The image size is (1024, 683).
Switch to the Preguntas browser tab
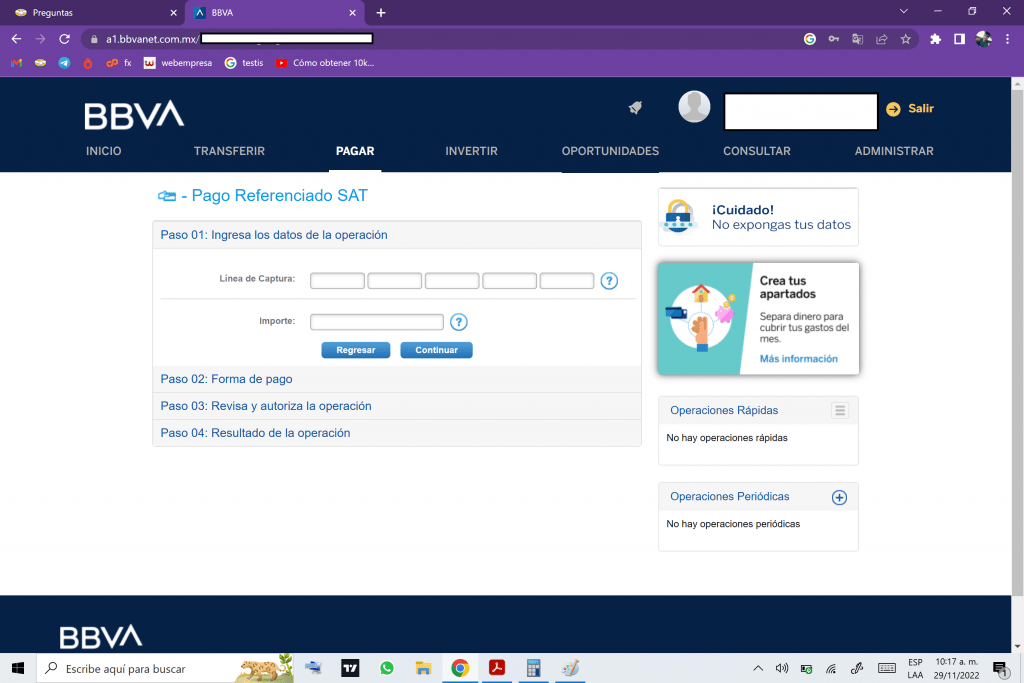coord(93,12)
